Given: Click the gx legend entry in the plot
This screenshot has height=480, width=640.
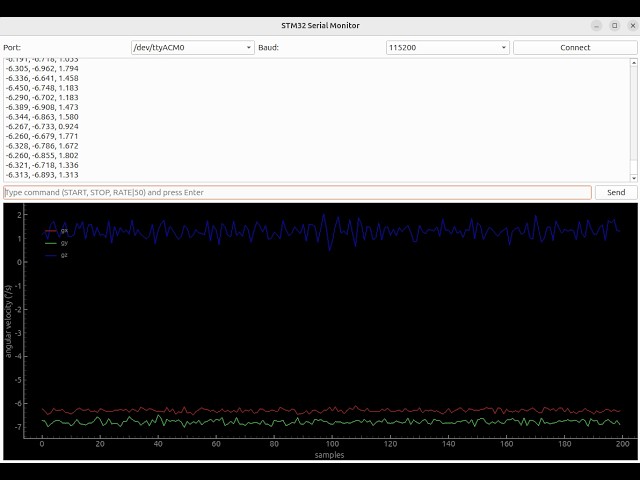Looking at the screenshot, I should click(x=56, y=231).
